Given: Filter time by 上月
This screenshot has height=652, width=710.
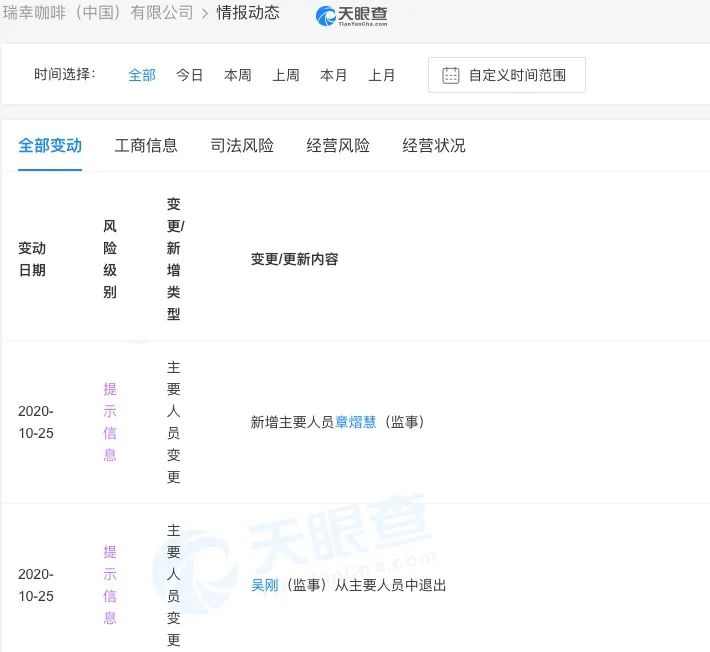Looking at the screenshot, I should pyautogui.click(x=381, y=75).
